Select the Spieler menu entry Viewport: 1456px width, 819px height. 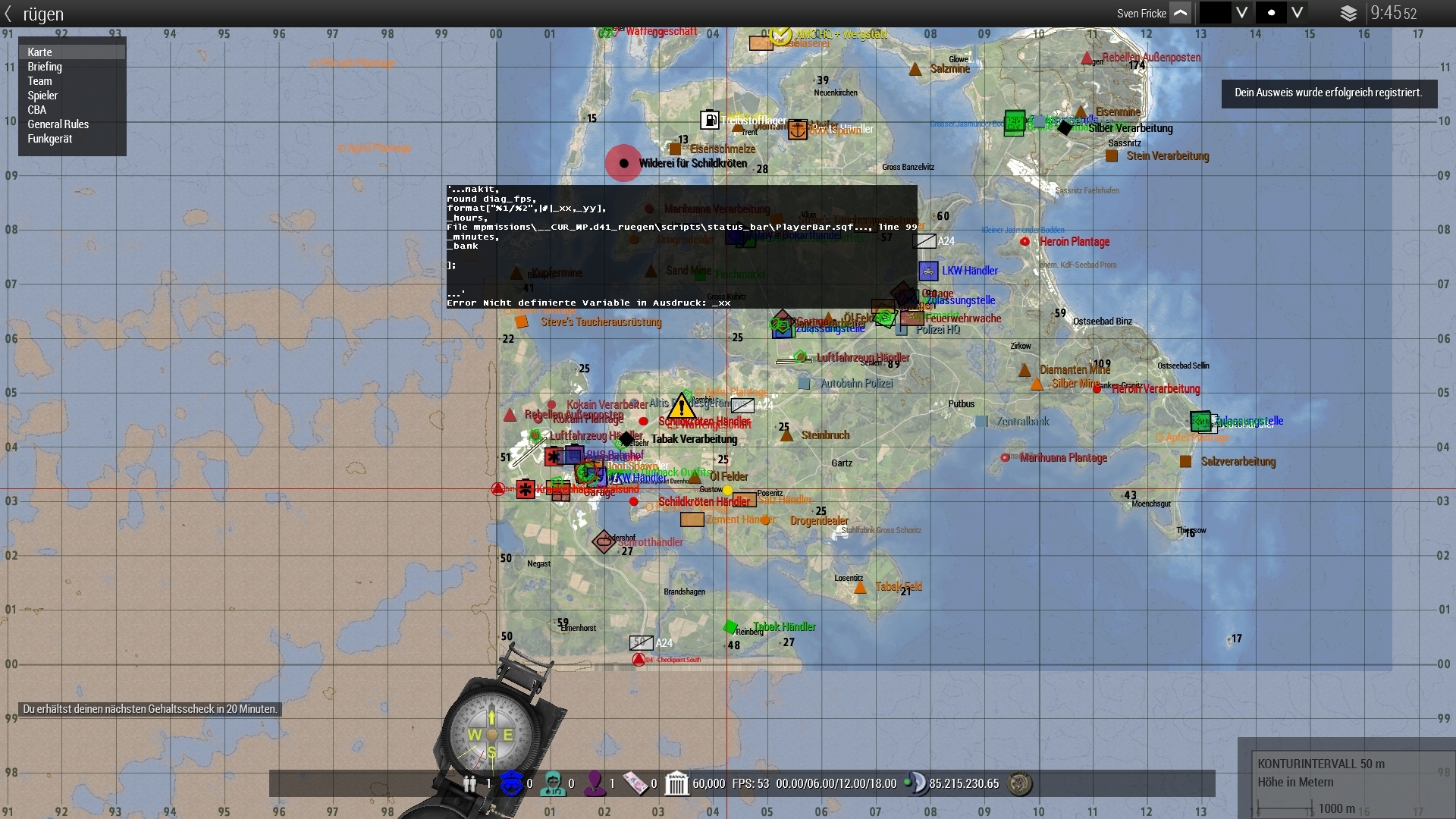pos(42,96)
